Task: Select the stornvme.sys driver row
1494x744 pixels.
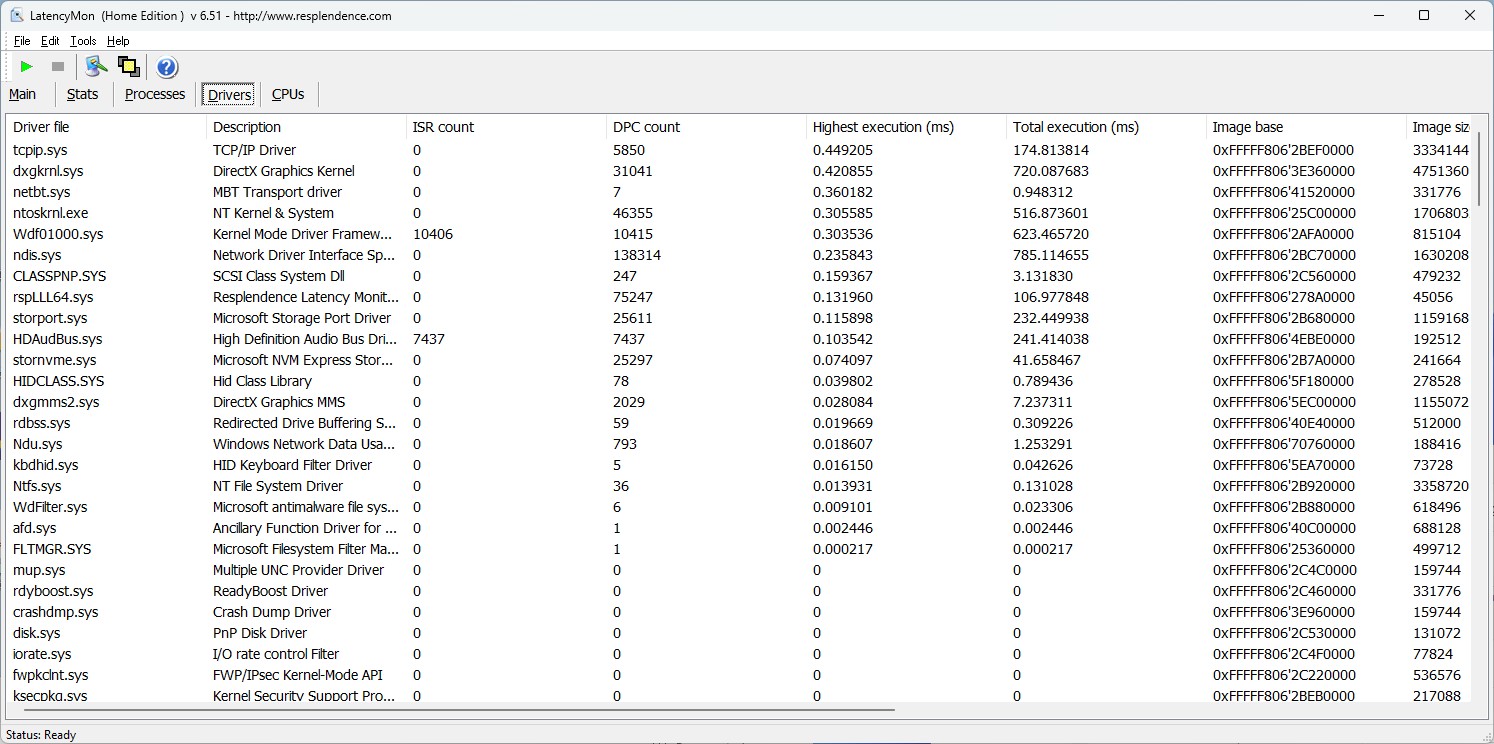Action: (x=739, y=360)
